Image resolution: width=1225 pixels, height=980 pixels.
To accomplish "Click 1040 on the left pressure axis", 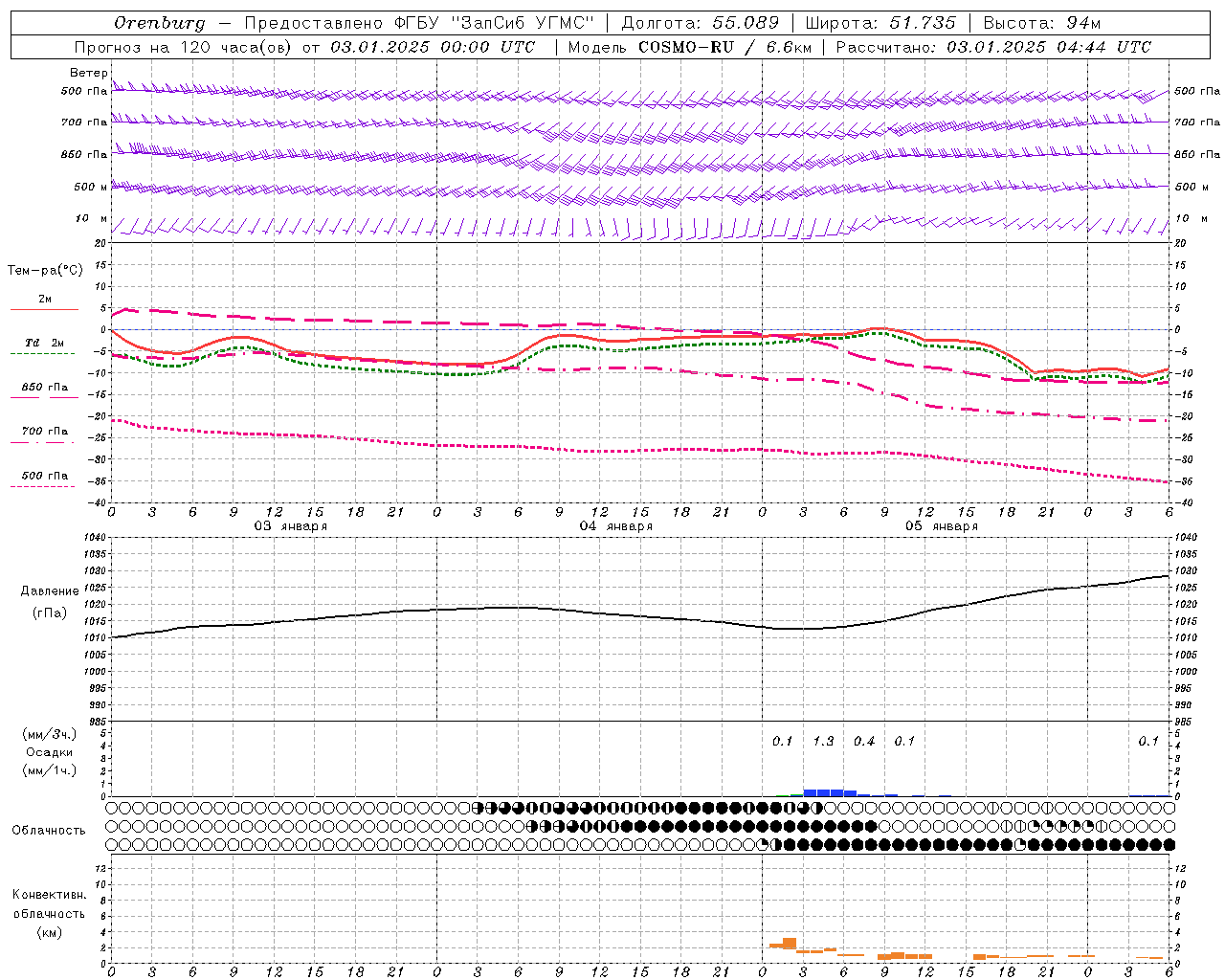I will tap(94, 538).
